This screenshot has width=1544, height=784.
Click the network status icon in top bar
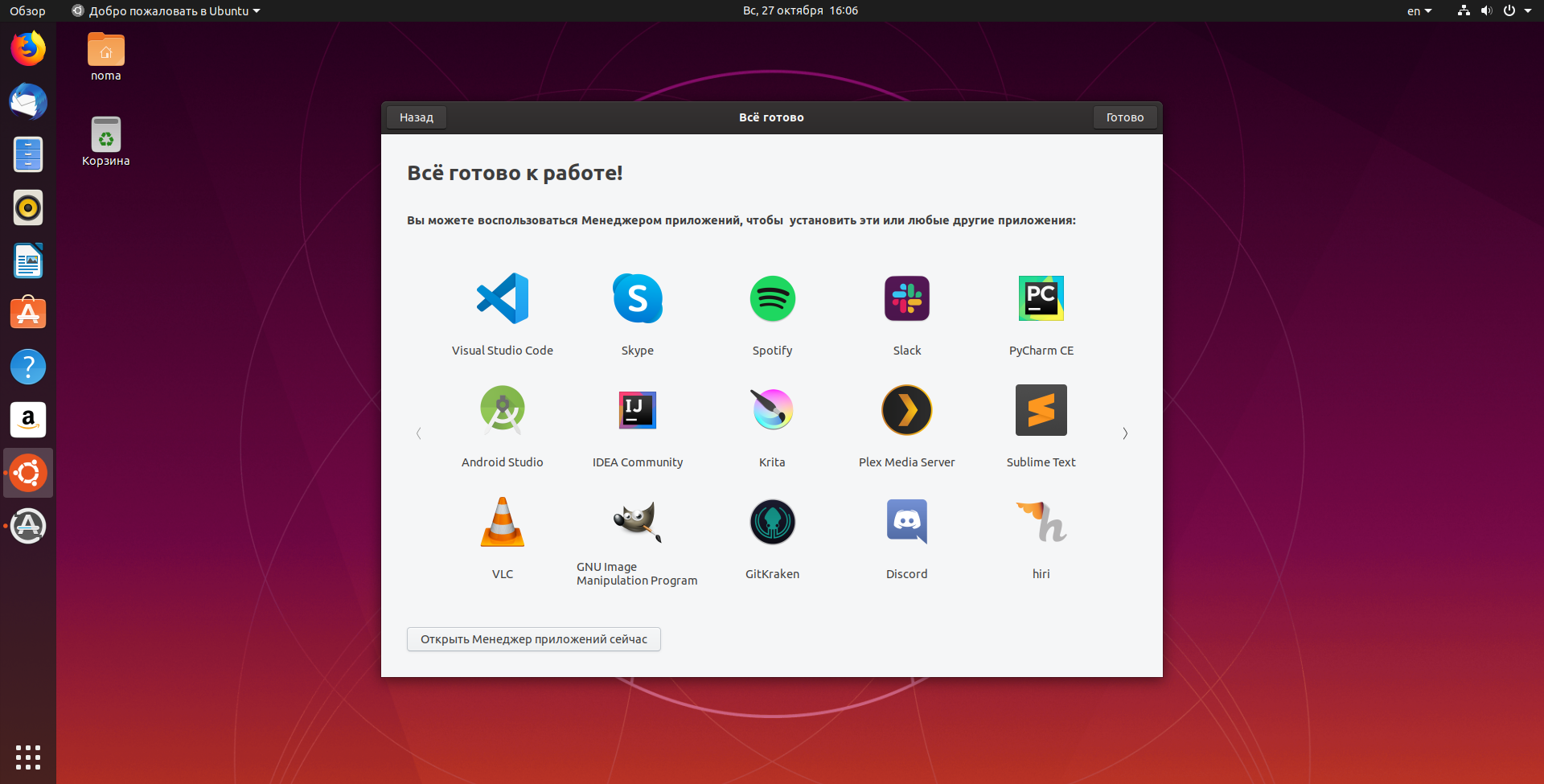coord(1464,10)
